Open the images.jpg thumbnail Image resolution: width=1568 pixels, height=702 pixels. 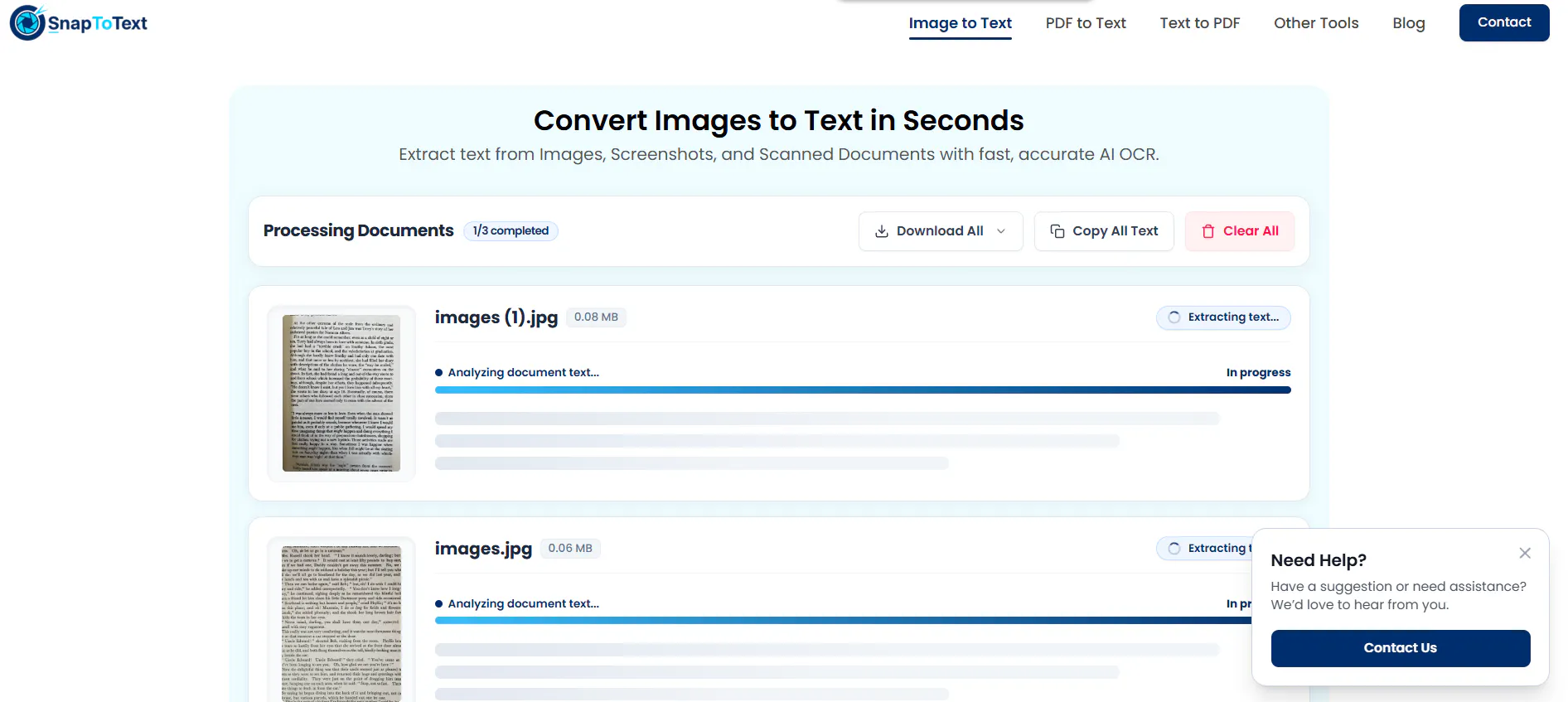coord(341,623)
